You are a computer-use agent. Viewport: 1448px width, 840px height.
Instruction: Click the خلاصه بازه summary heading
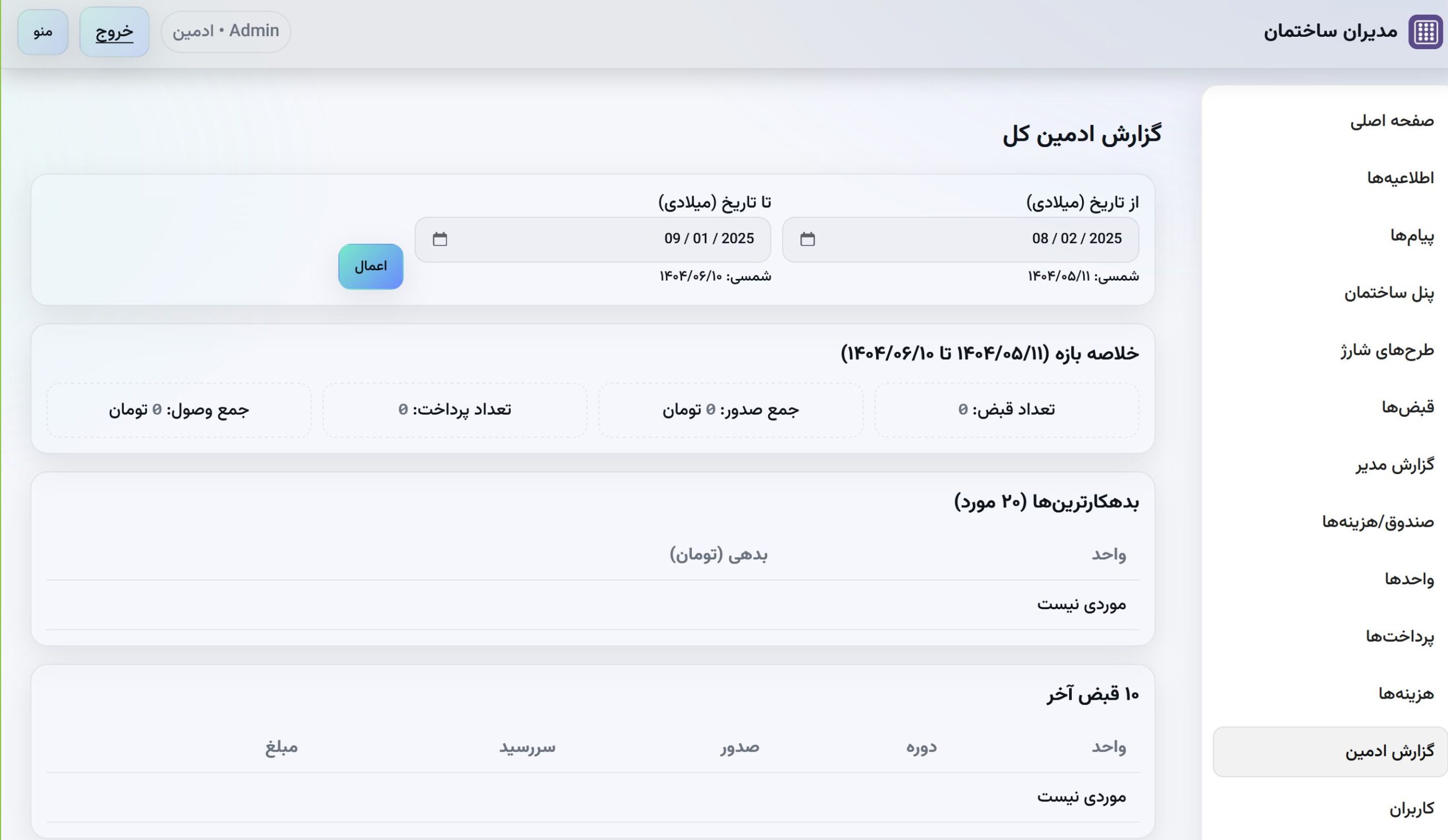click(989, 354)
